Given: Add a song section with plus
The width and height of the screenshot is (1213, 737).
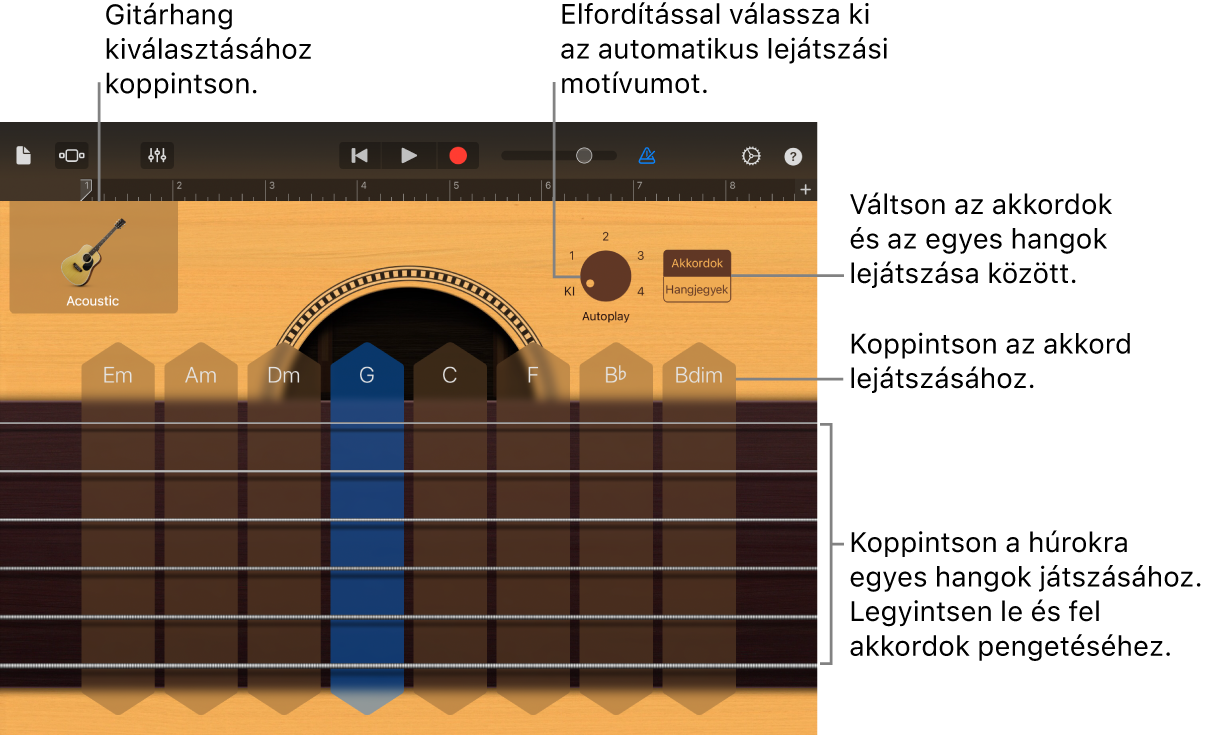Looking at the screenshot, I should (805, 189).
